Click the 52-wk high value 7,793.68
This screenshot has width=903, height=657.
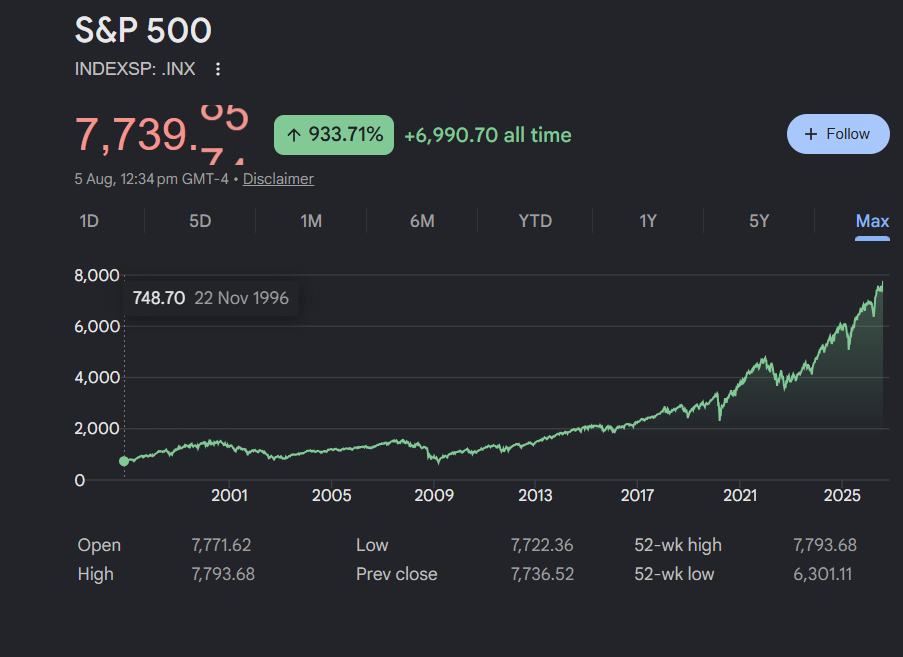(x=825, y=545)
